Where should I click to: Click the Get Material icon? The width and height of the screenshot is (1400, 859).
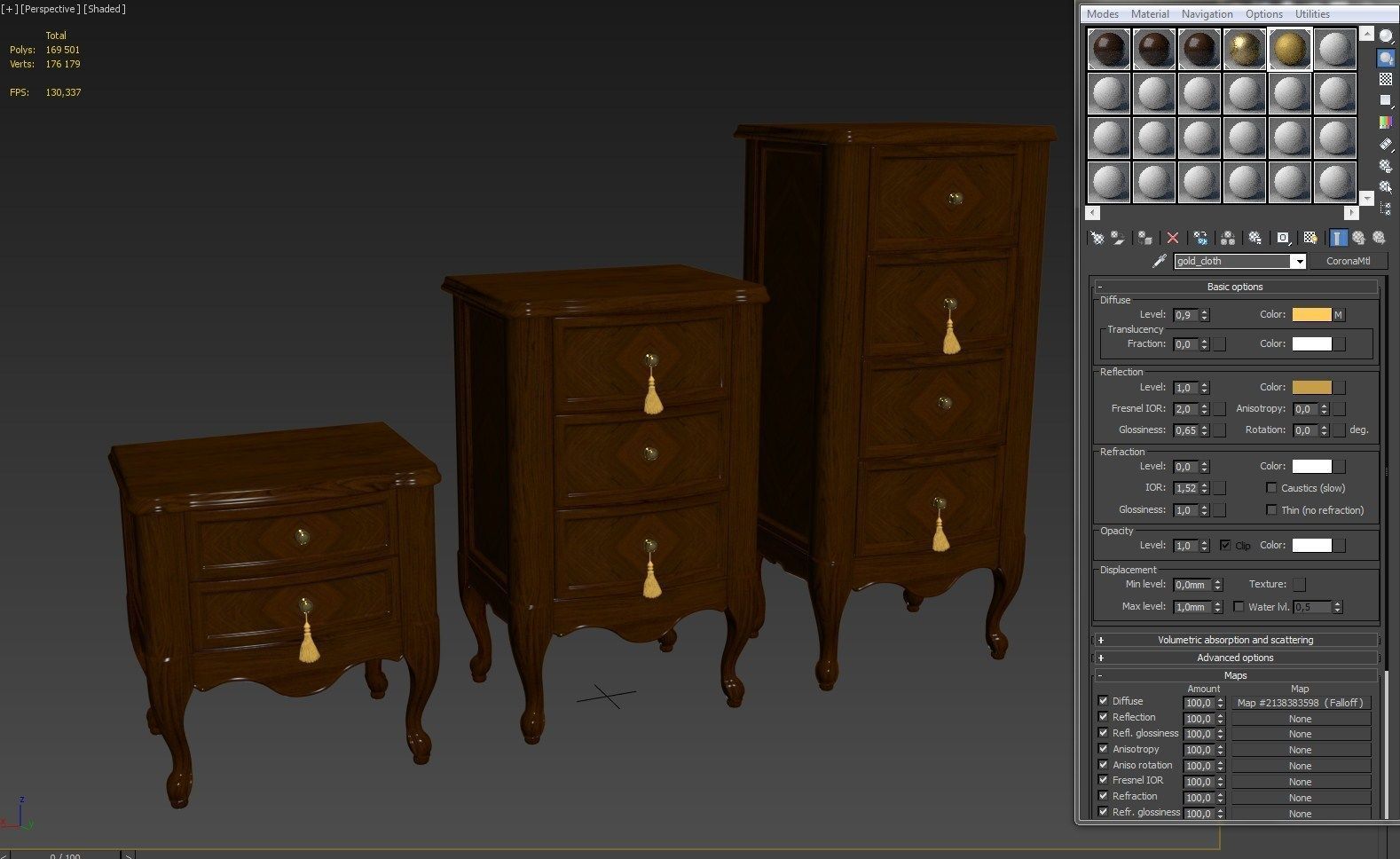point(1097,238)
